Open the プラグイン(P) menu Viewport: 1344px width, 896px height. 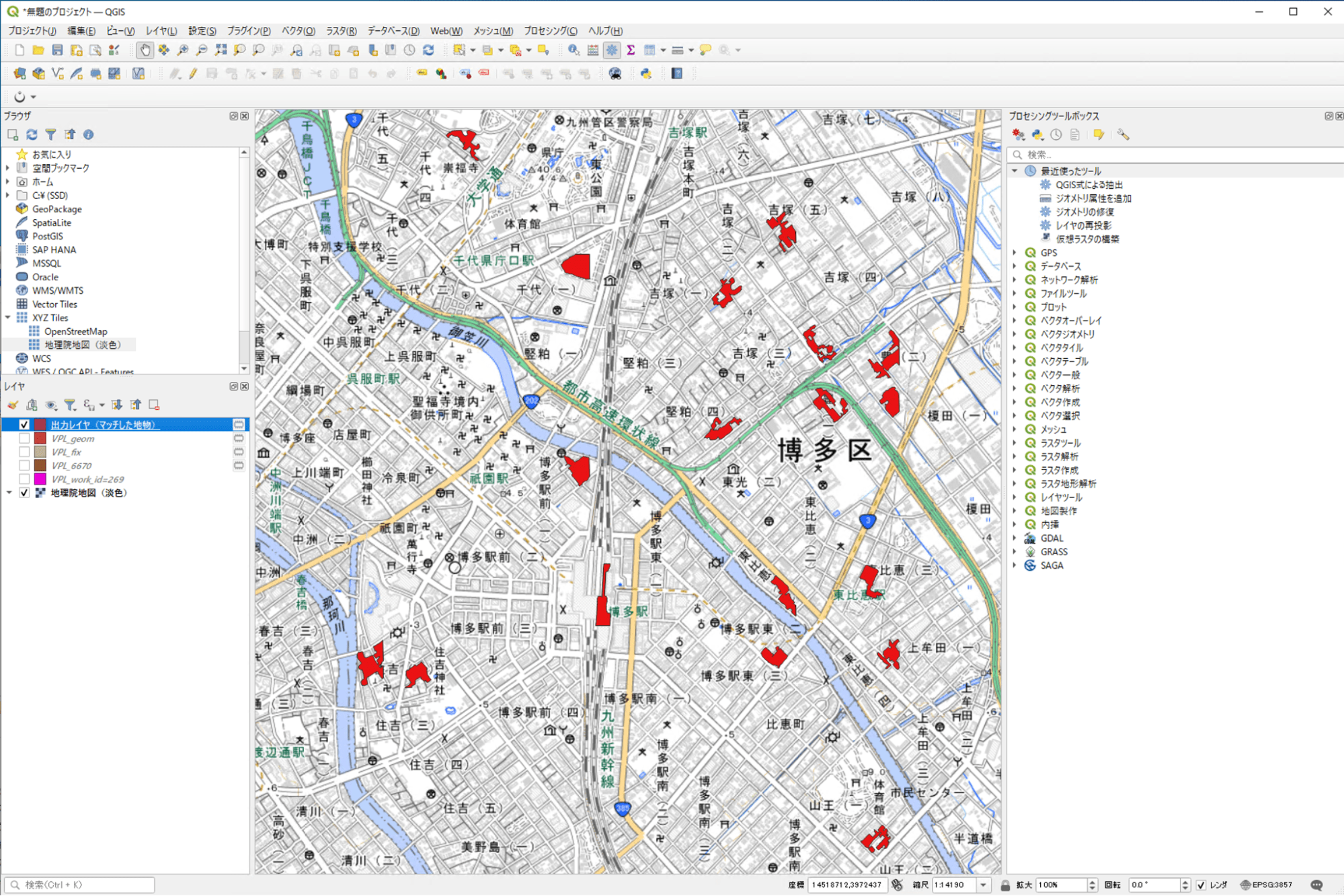point(249,31)
